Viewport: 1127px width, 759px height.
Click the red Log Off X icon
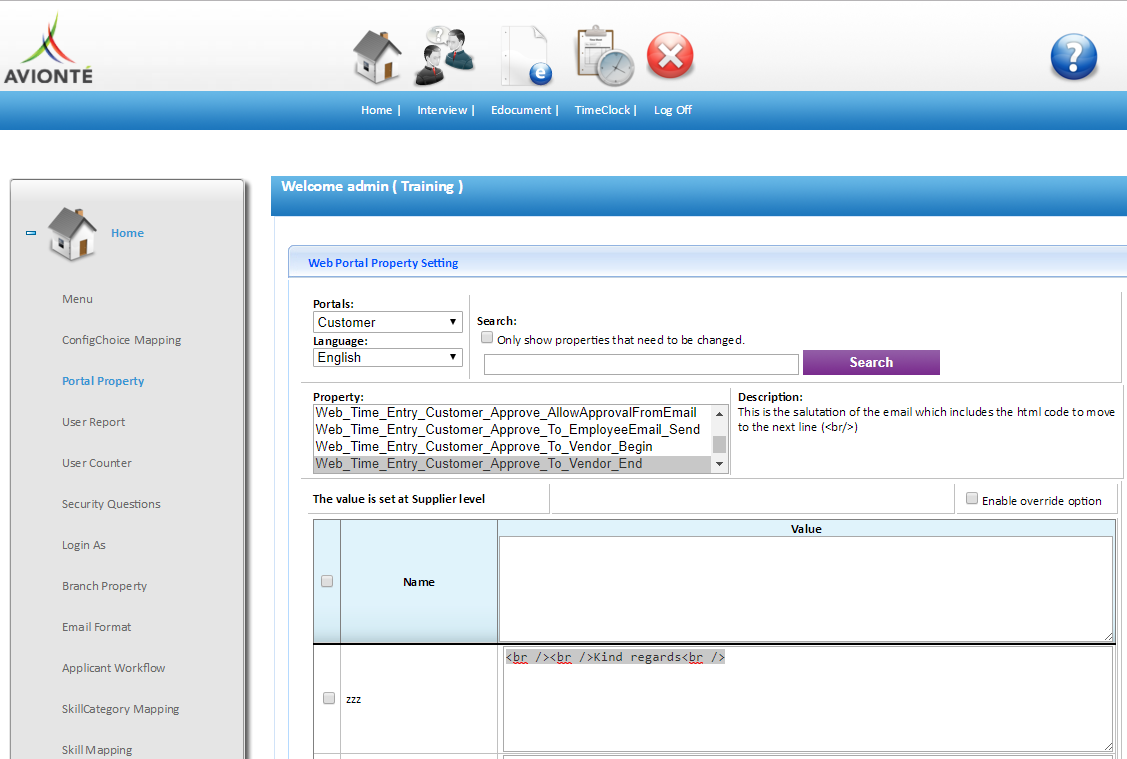[x=670, y=55]
